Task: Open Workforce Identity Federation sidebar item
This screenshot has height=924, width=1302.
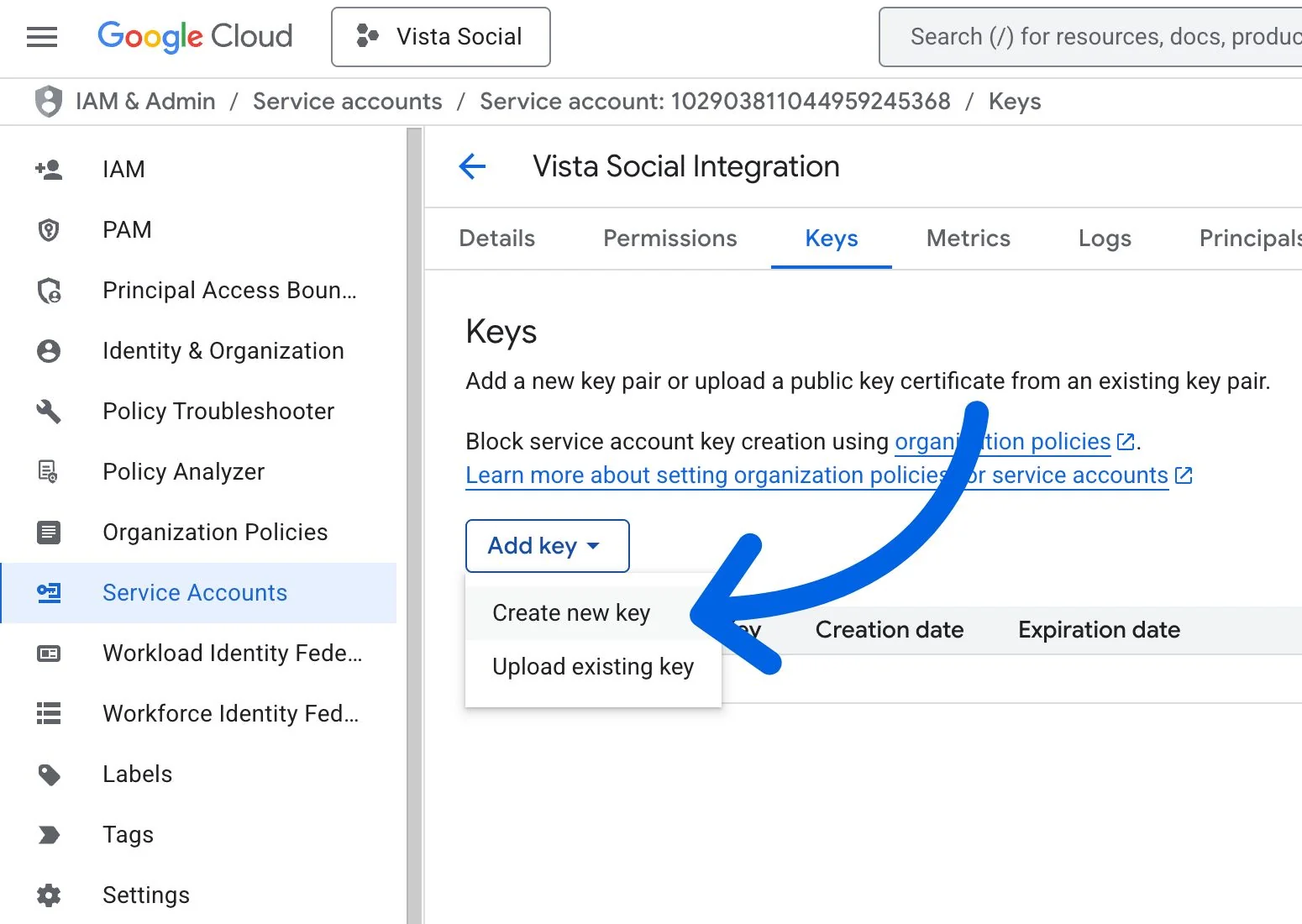Action: click(198, 714)
